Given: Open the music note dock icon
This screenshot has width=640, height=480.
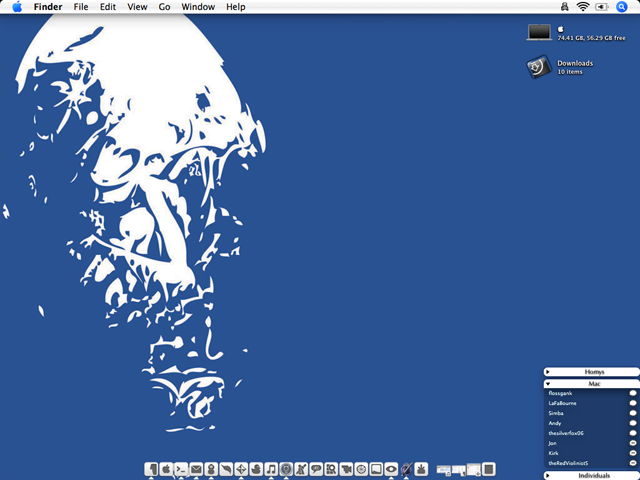Looking at the screenshot, I should (x=271, y=468).
